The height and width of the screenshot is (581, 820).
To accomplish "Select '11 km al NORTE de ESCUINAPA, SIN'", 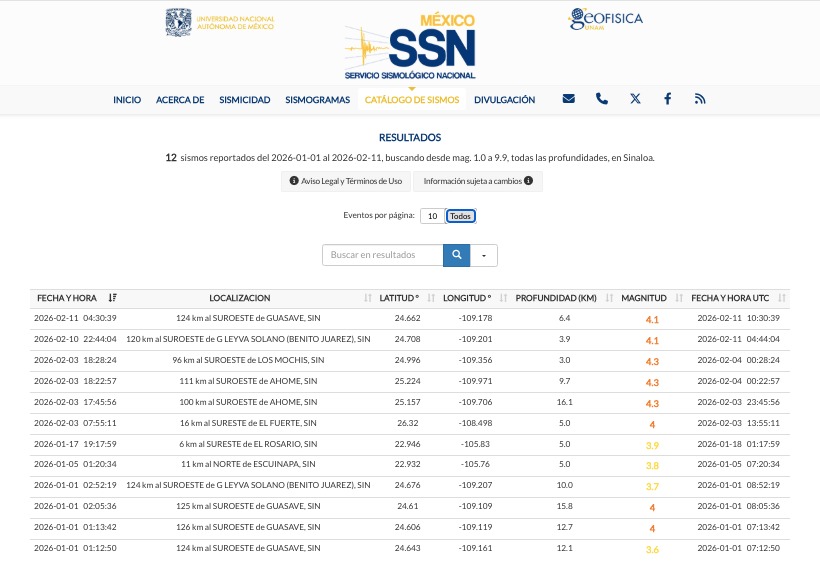I will (248, 464).
